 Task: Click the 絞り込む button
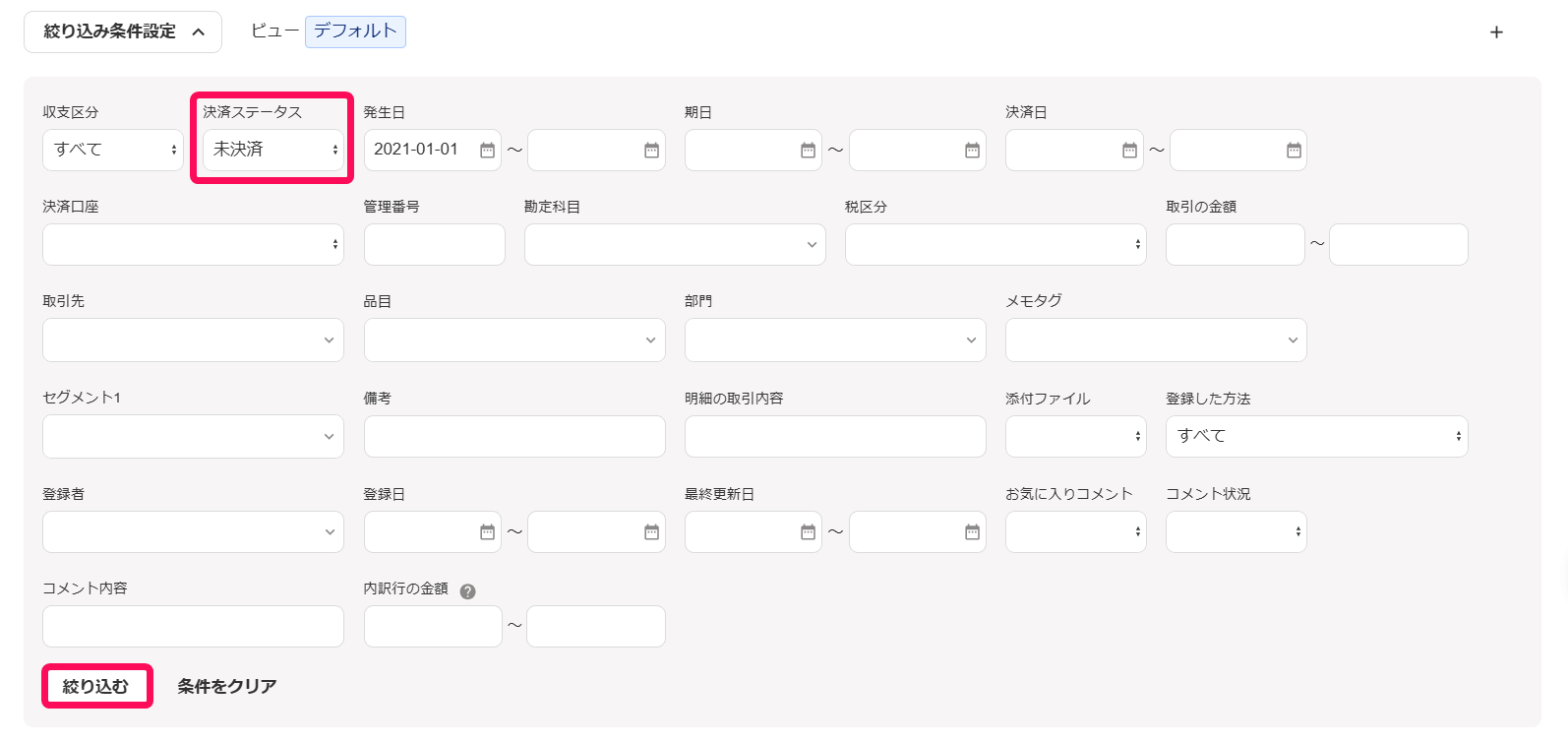tap(95, 686)
